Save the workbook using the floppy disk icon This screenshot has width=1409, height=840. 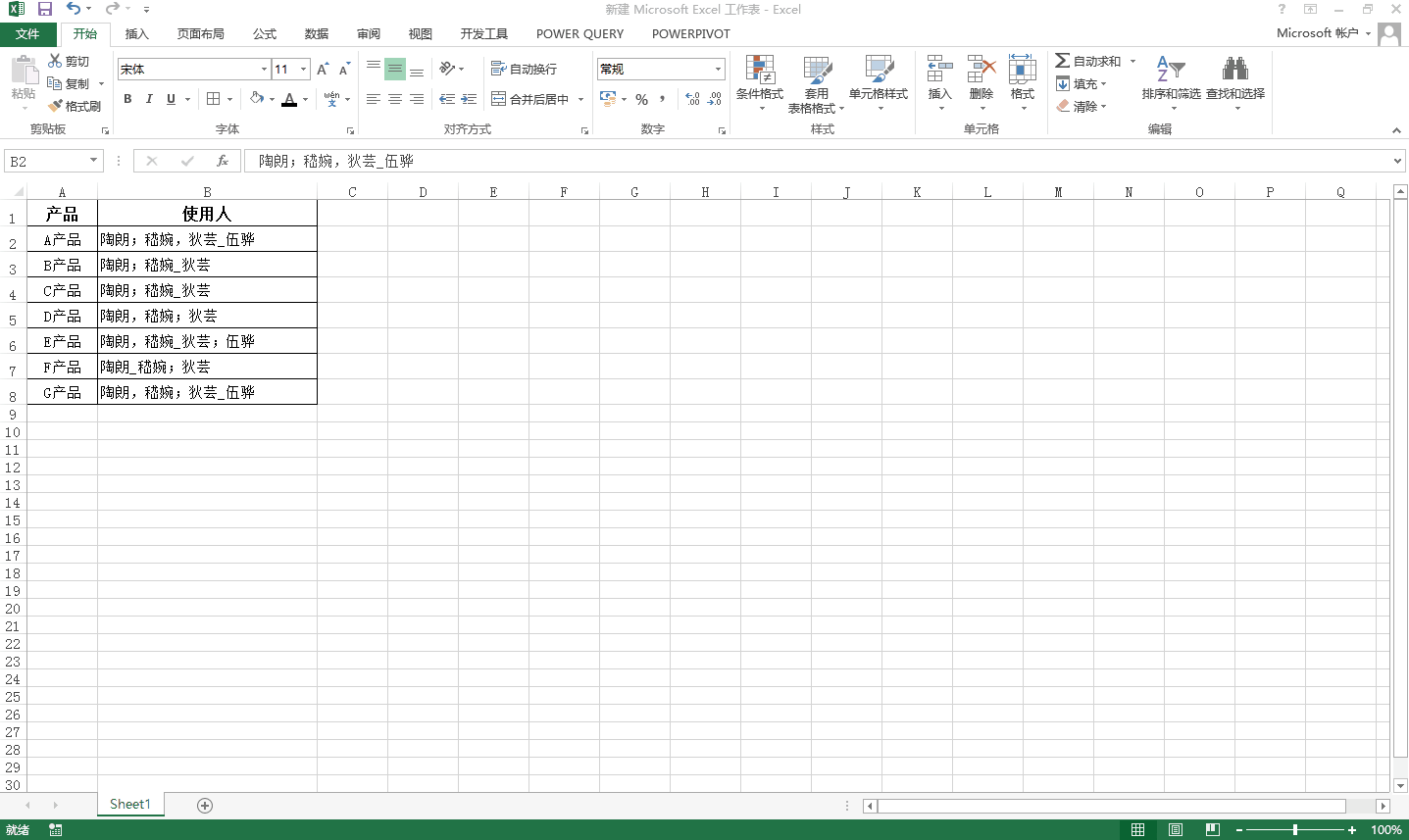click(x=45, y=9)
